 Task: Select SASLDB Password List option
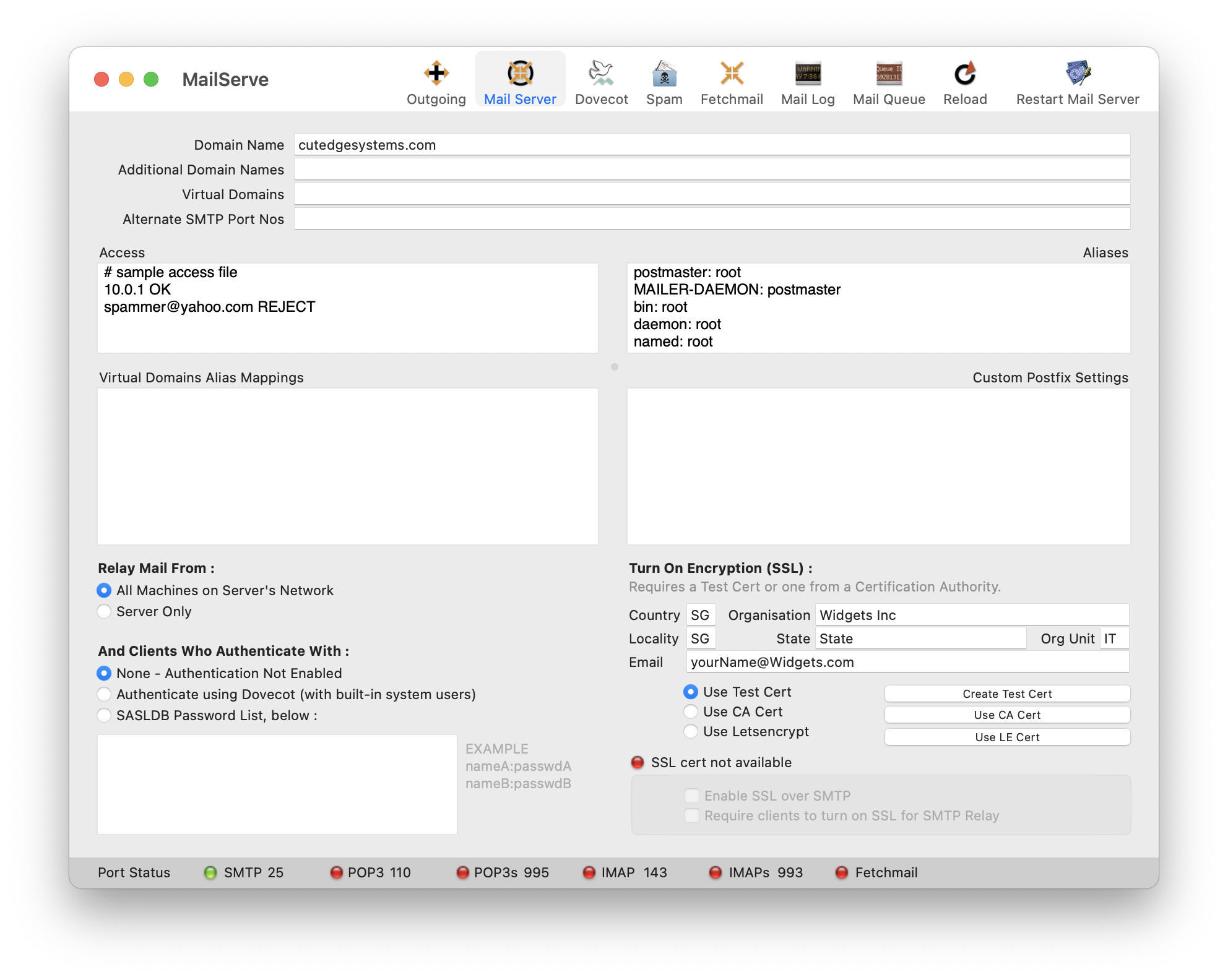click(x=104, y=715)
